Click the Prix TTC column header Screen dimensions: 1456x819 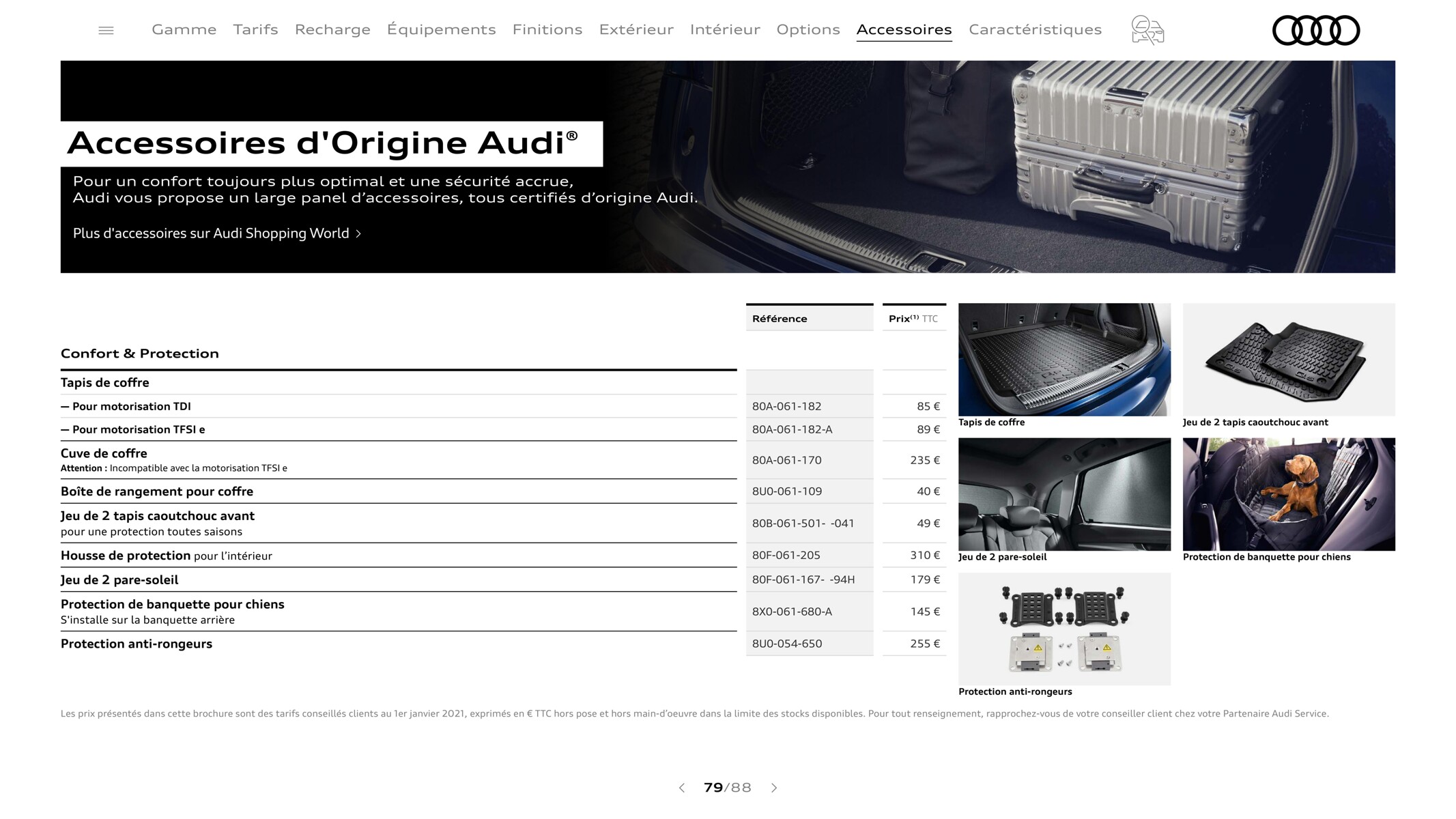pyautogui.click(x=914, y=318)
